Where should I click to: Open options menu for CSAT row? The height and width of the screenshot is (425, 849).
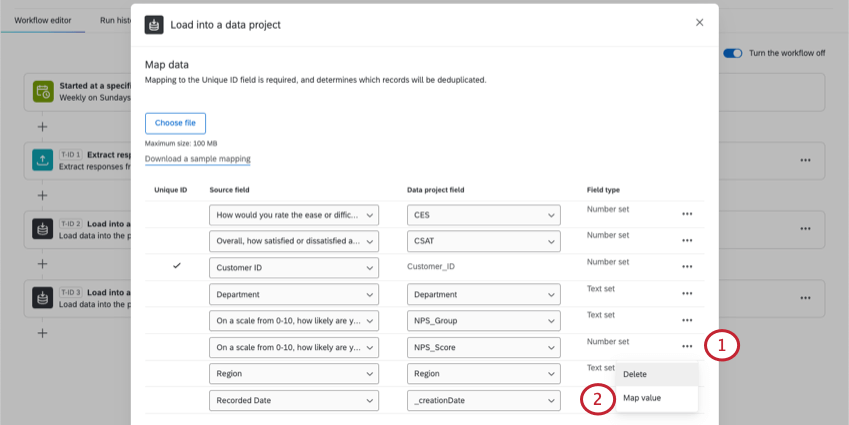pyautogui.click(x=687, y=241)
